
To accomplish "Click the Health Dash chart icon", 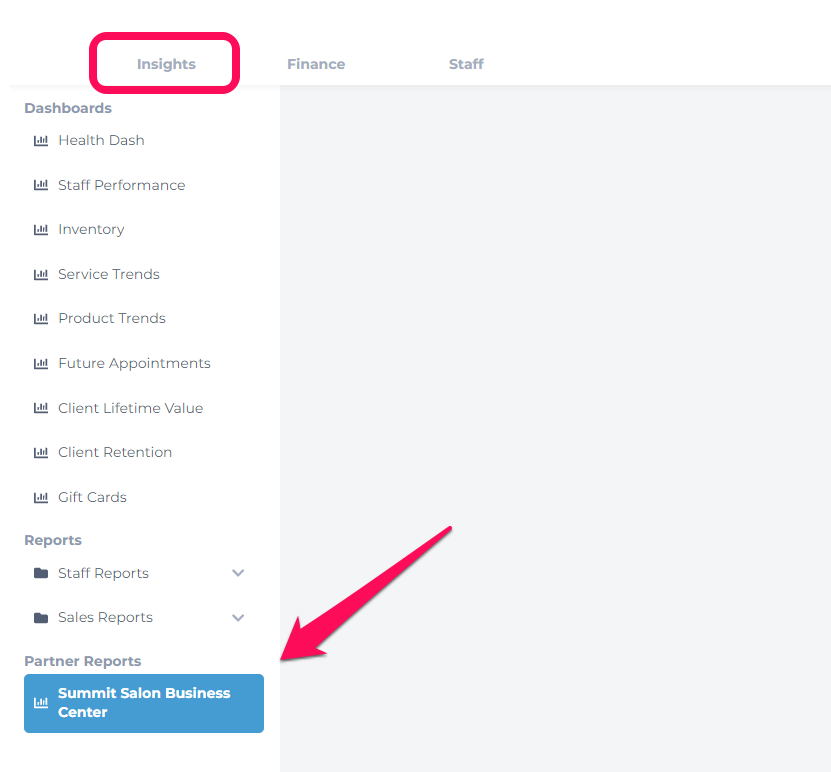I will tap(41, 140).
